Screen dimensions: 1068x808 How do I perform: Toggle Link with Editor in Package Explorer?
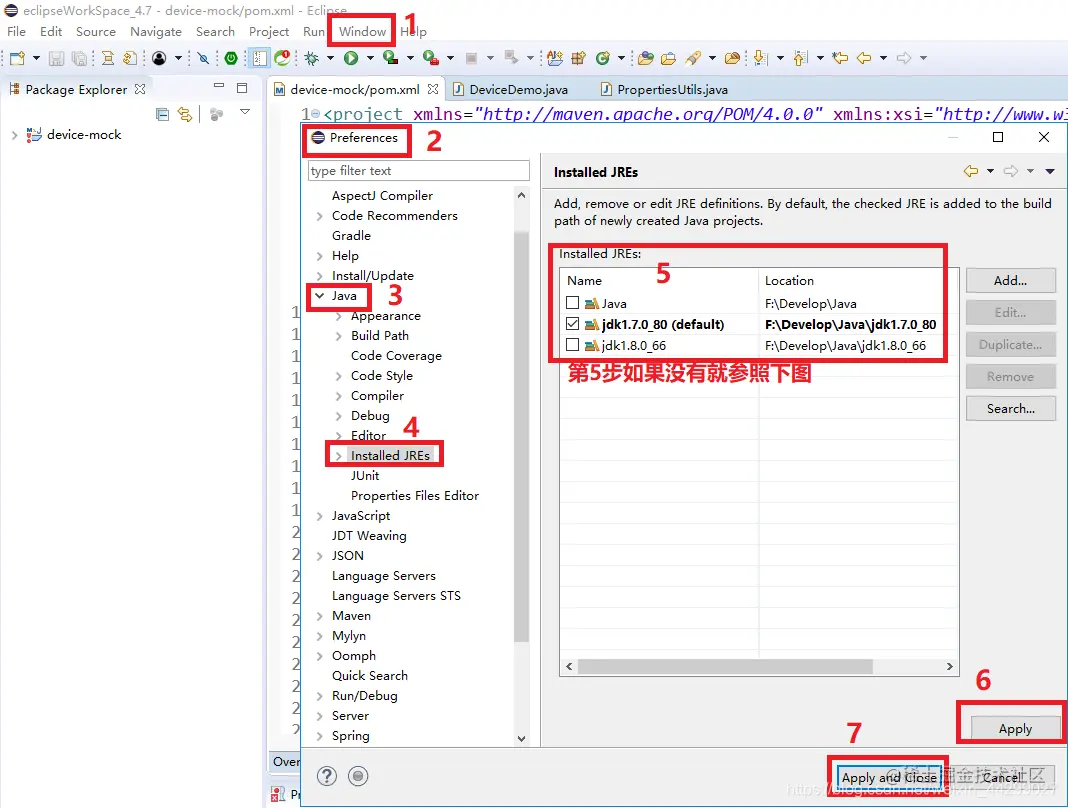point(185,114)
